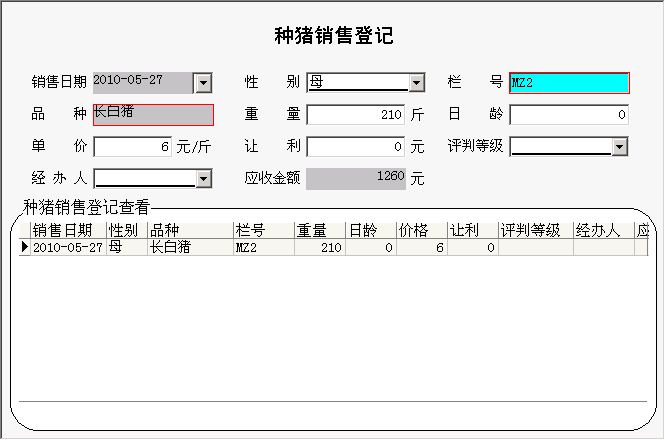Click the 栏号 column header in grid
Screen dimensions: 665x440
tap(263, 231)
